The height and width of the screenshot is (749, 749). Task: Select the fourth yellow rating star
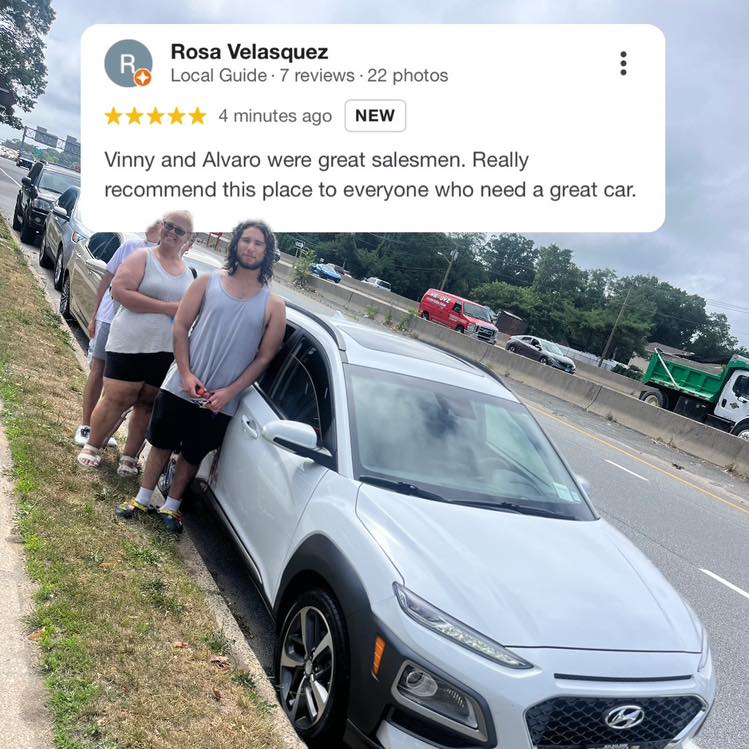(176, 116)
